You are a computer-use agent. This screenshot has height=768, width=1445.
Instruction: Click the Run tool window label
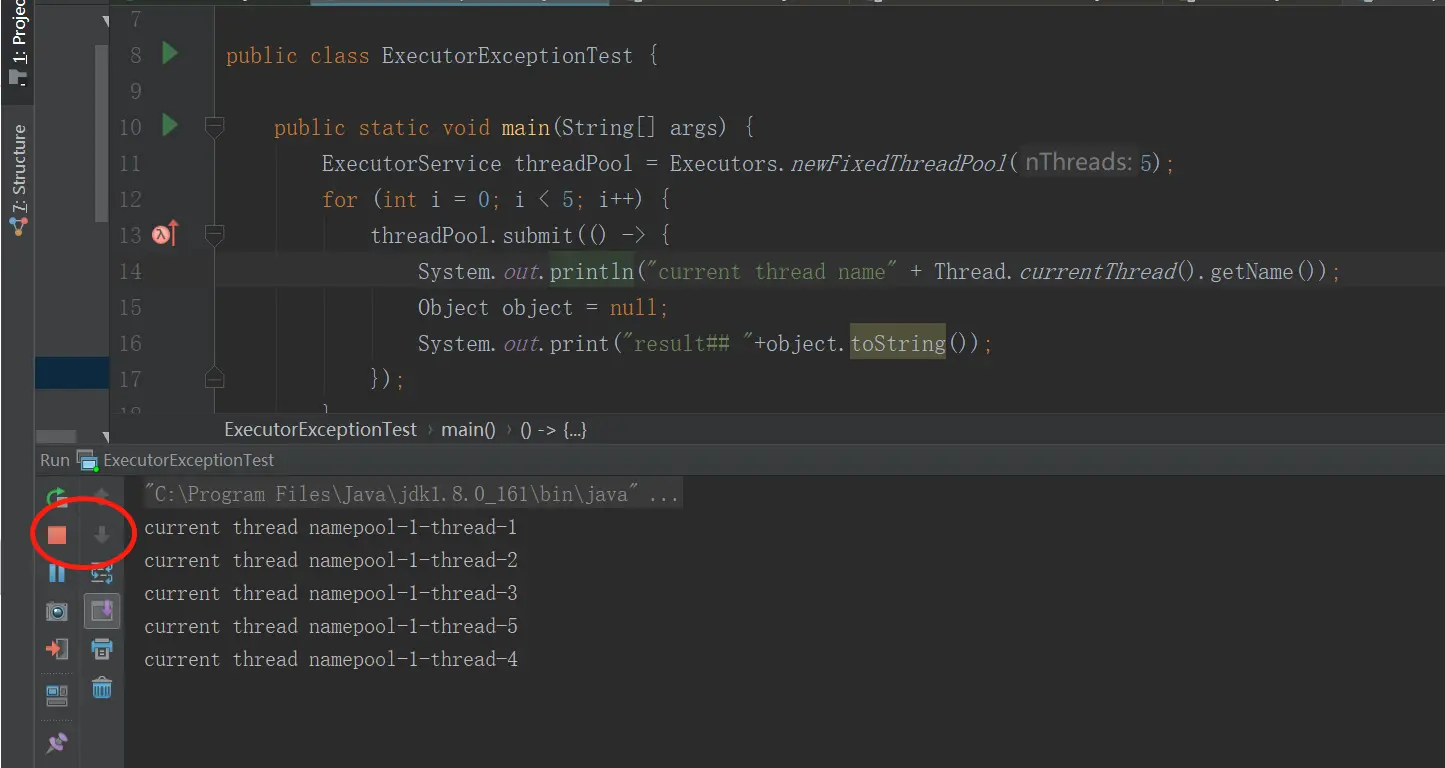click(x=55, y=460)
